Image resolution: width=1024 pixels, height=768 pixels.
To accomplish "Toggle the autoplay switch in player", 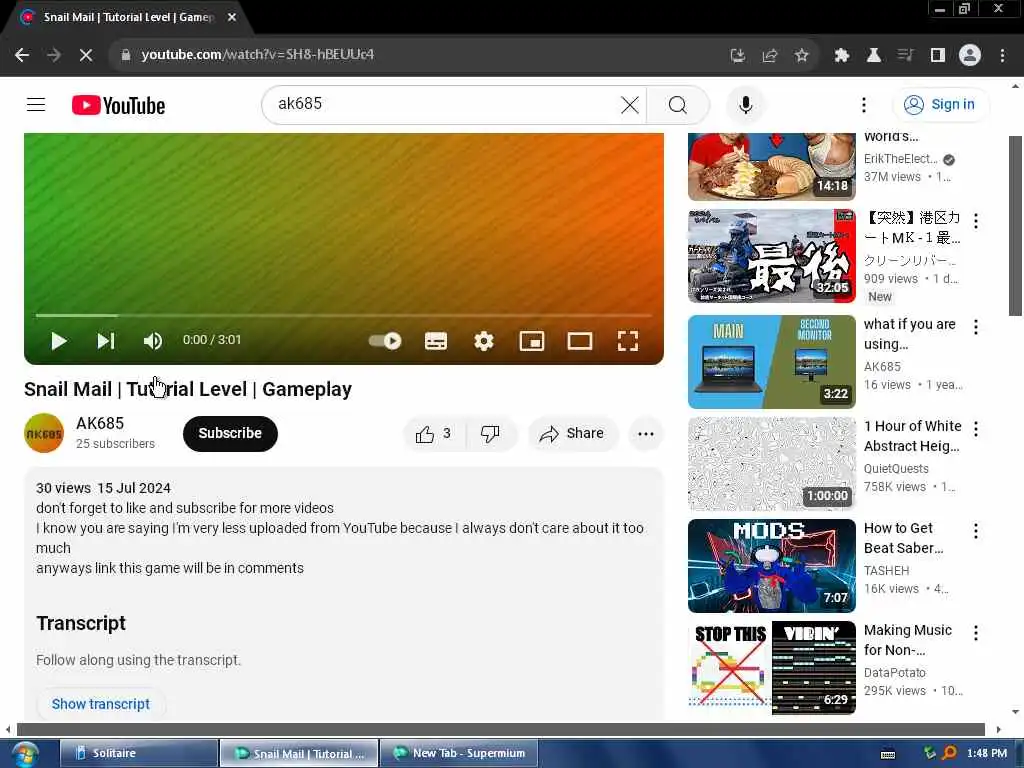I will click(385, 341).
